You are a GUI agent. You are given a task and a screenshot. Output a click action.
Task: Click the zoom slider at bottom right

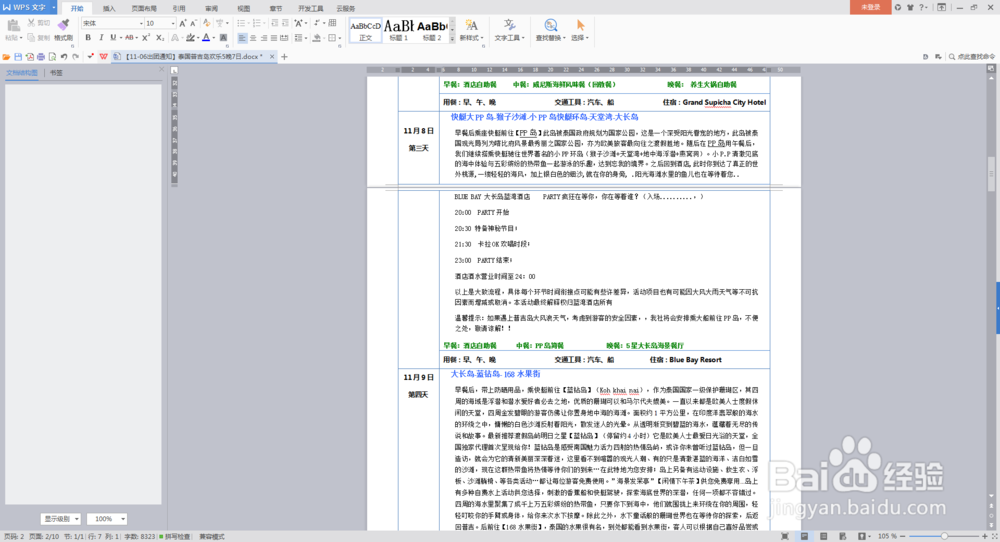(x=945, y=536)
